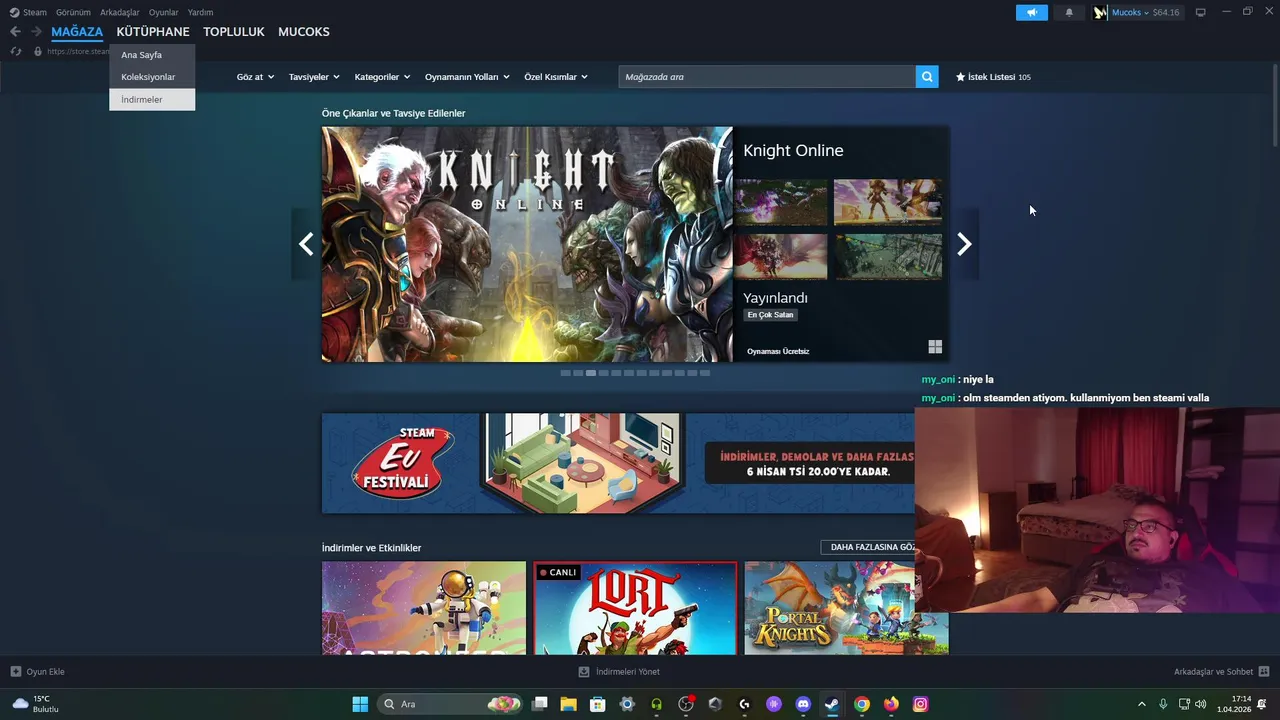
Task: Open Microsoft Store from the taskbar
Action: 598,704
